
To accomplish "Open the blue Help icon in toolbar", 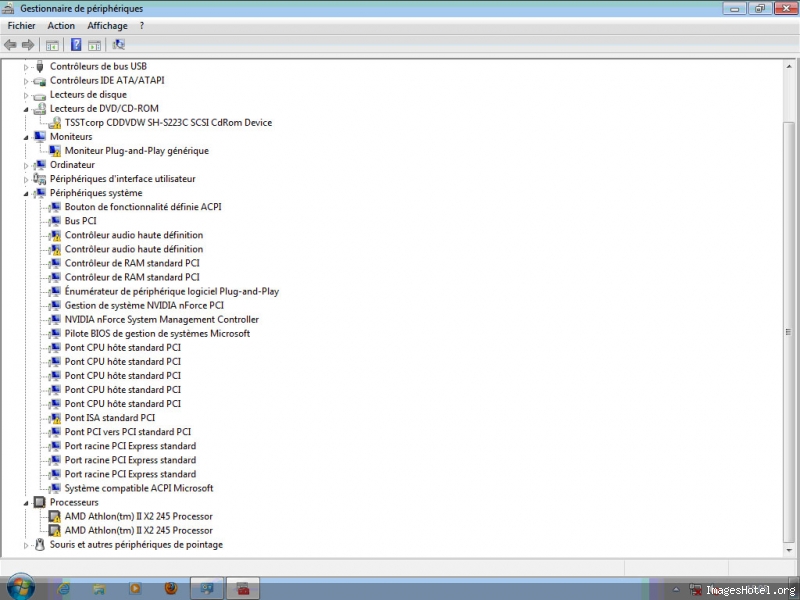I will coord(76,45).
